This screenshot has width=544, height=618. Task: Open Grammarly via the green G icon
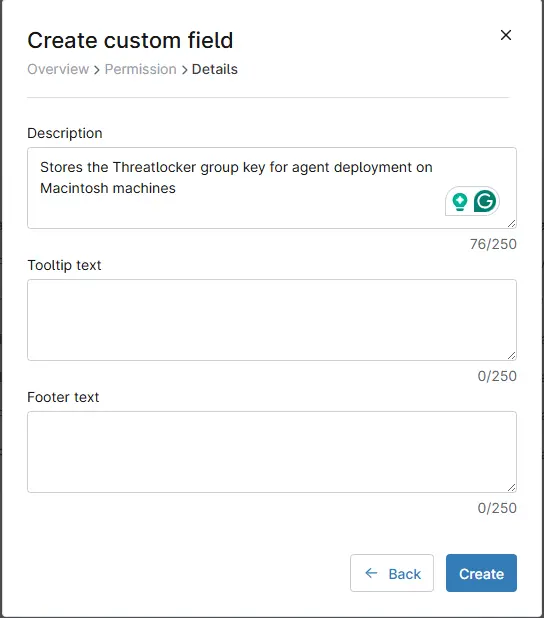pos(485,201)
